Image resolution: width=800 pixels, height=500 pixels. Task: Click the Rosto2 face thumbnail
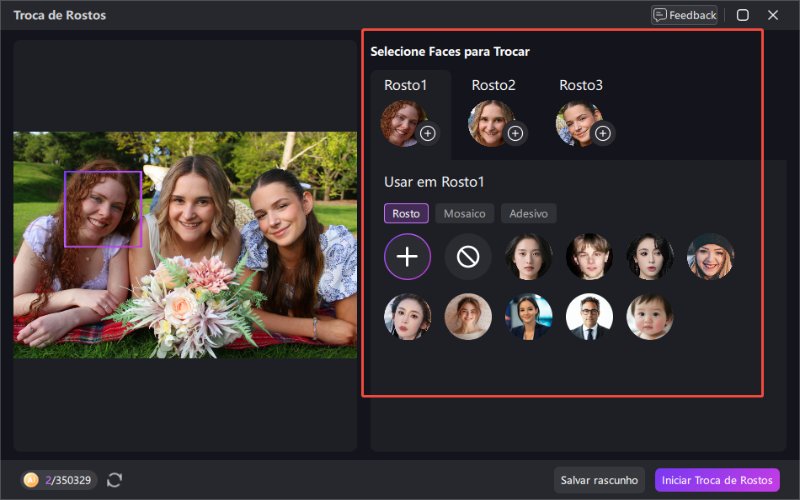(x=491, y=123)
